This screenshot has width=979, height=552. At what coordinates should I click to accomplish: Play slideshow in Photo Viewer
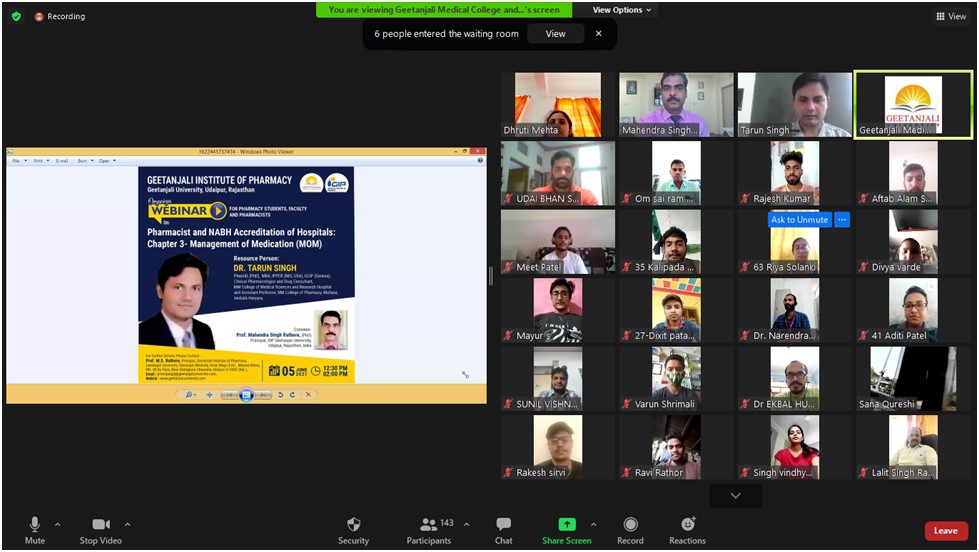click(246, 395)
